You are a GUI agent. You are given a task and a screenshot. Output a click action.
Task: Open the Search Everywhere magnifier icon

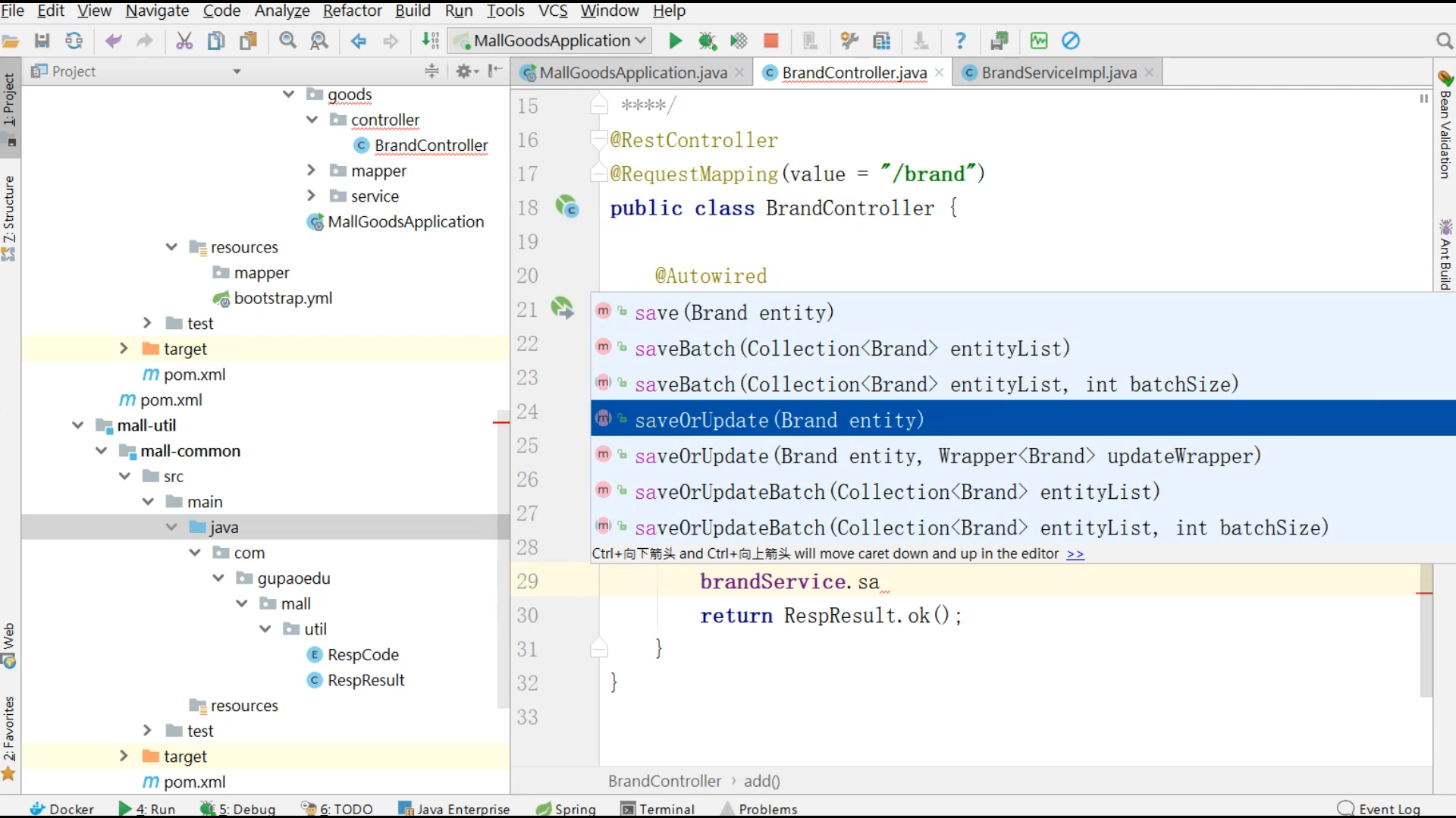pyautogui.click(x=1444, y=41)
